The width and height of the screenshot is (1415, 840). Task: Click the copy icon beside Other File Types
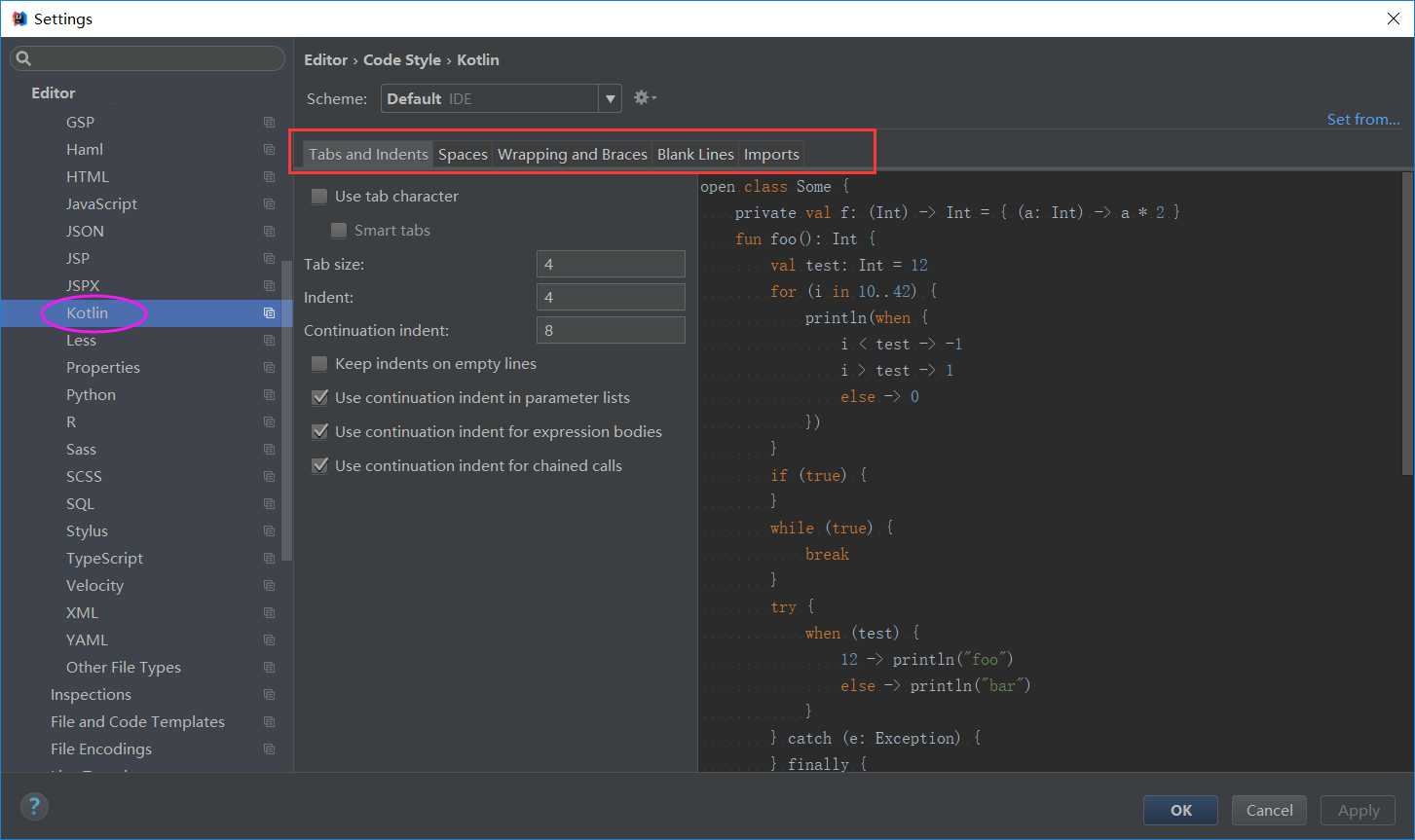(x=269, y=667)
